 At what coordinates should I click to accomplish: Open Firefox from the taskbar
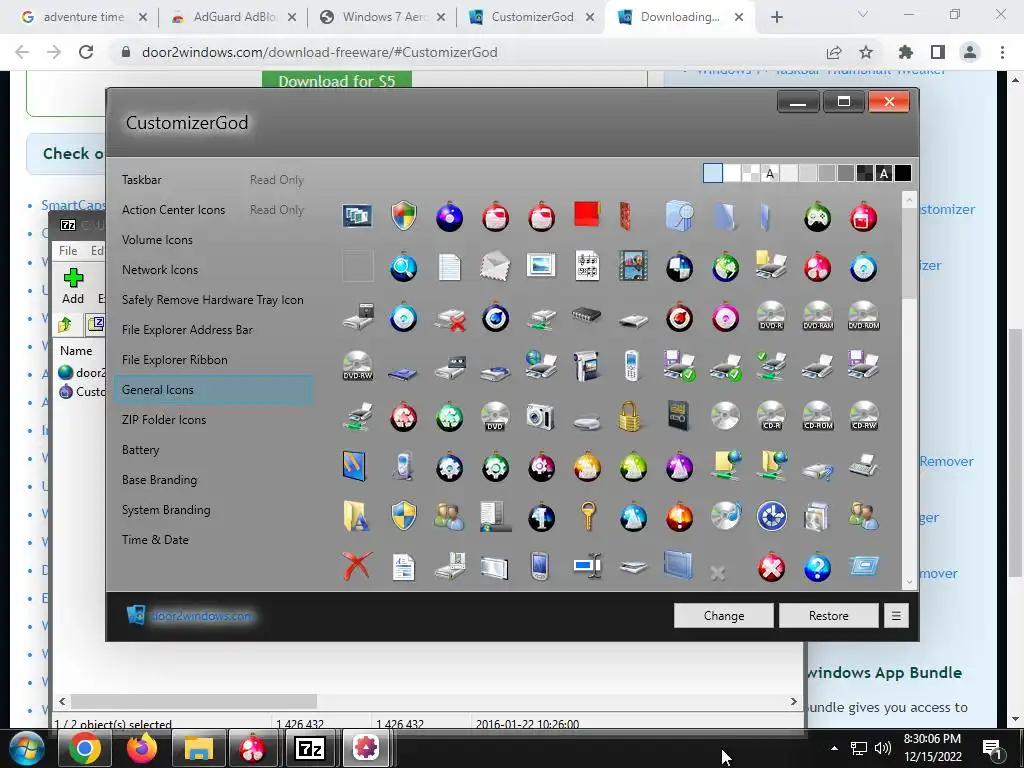click(x=142, y=748)
